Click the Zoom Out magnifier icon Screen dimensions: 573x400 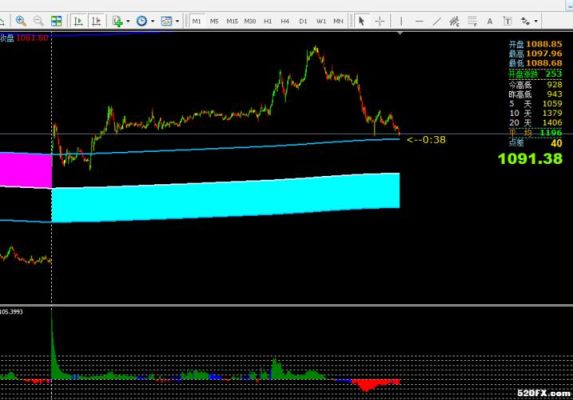[38, 21]
